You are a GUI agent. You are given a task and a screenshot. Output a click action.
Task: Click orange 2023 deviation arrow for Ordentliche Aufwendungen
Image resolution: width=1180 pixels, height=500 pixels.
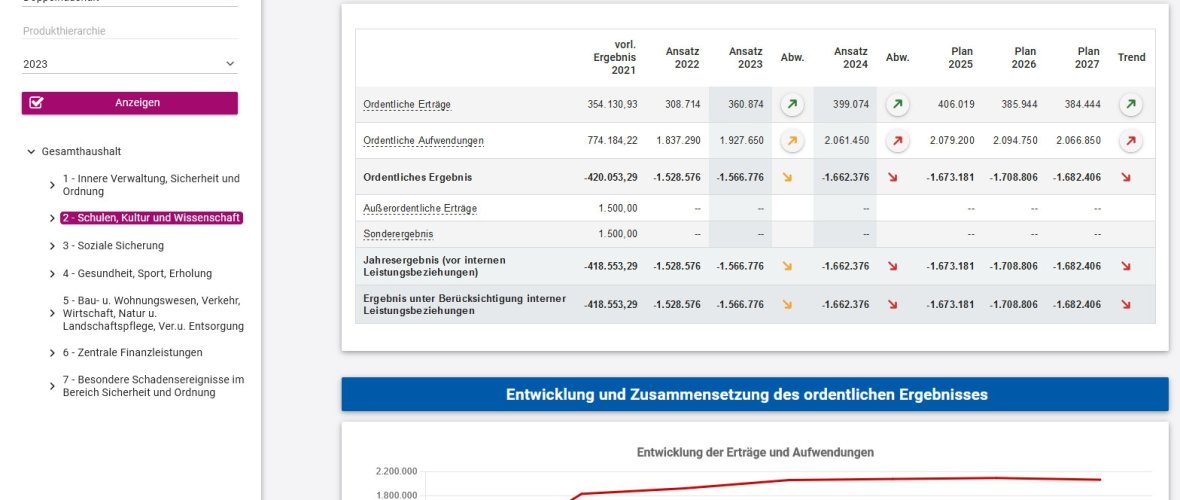click(x=792, y=141)
